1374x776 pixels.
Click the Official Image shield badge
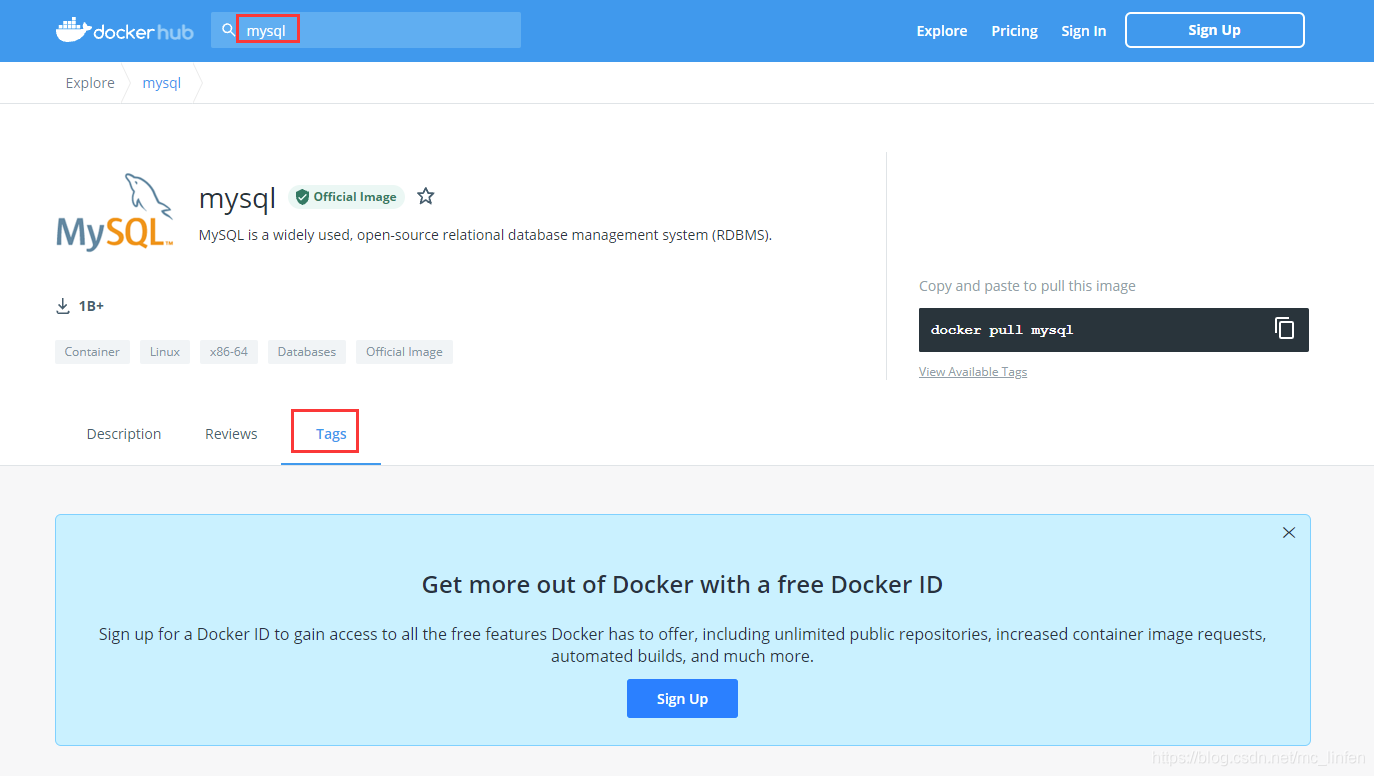(x=346, y=196)
